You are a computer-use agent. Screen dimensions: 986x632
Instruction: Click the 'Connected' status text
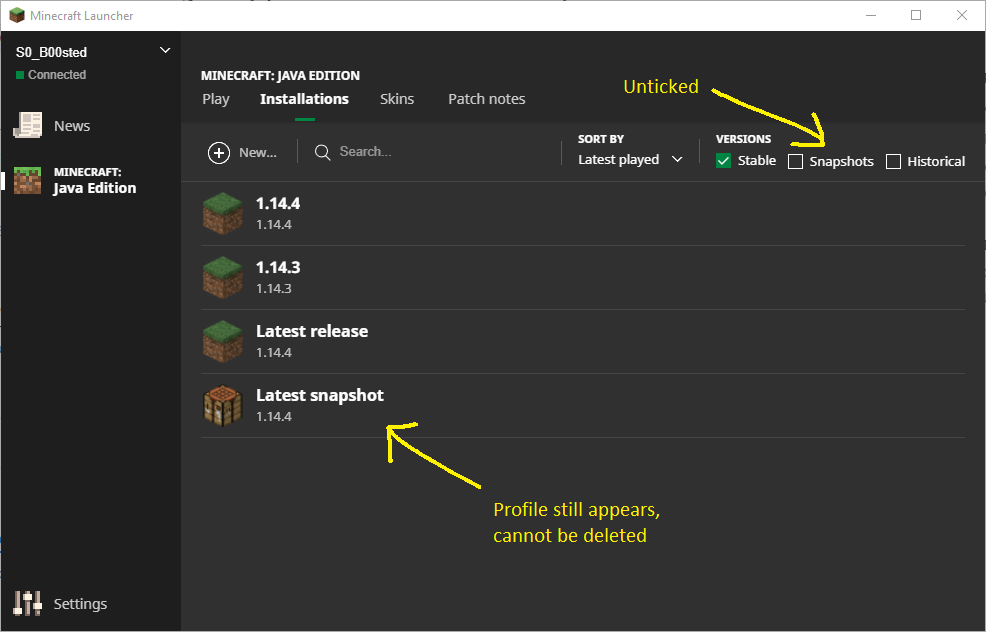coord(57,74)
